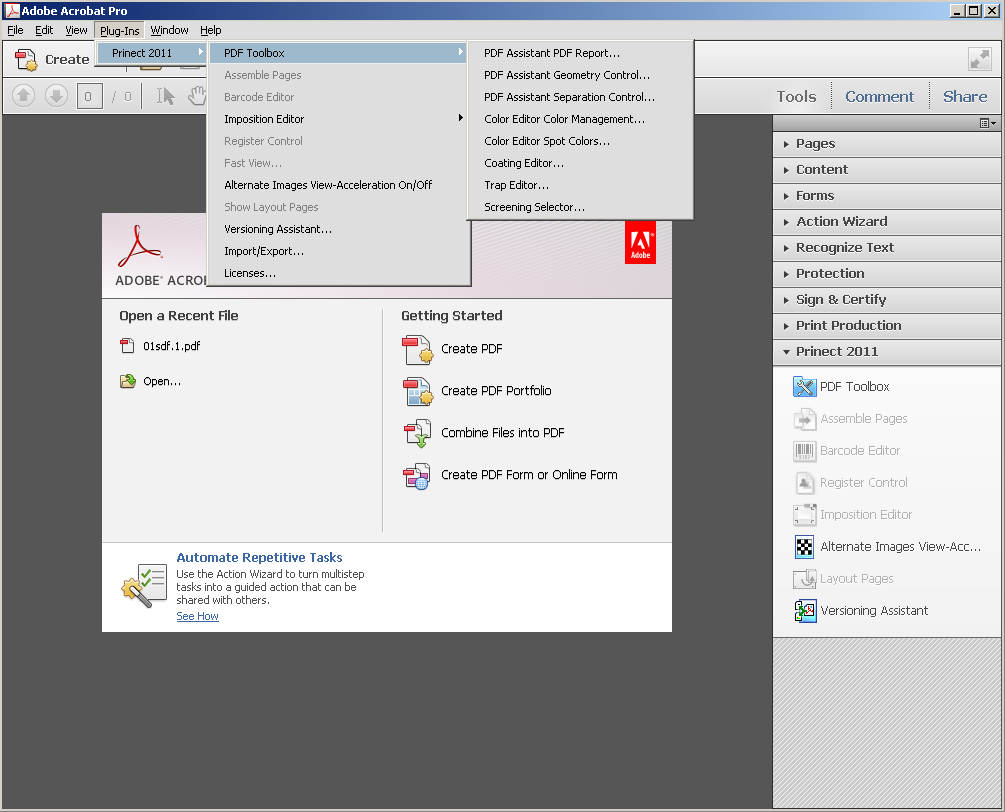Pick the Hand tool icon
Viewport: 1005px width, 812px height.
pos(197,96)
